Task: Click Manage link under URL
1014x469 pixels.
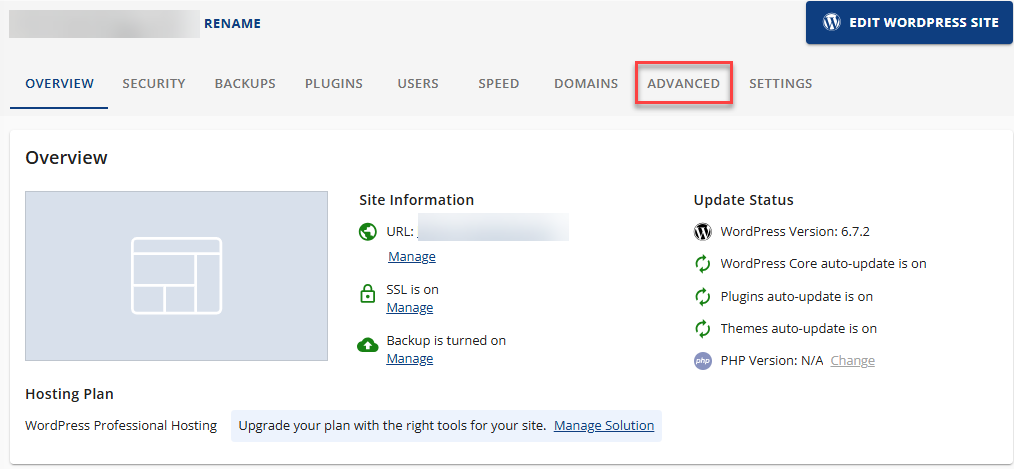Action: (412, 257)
